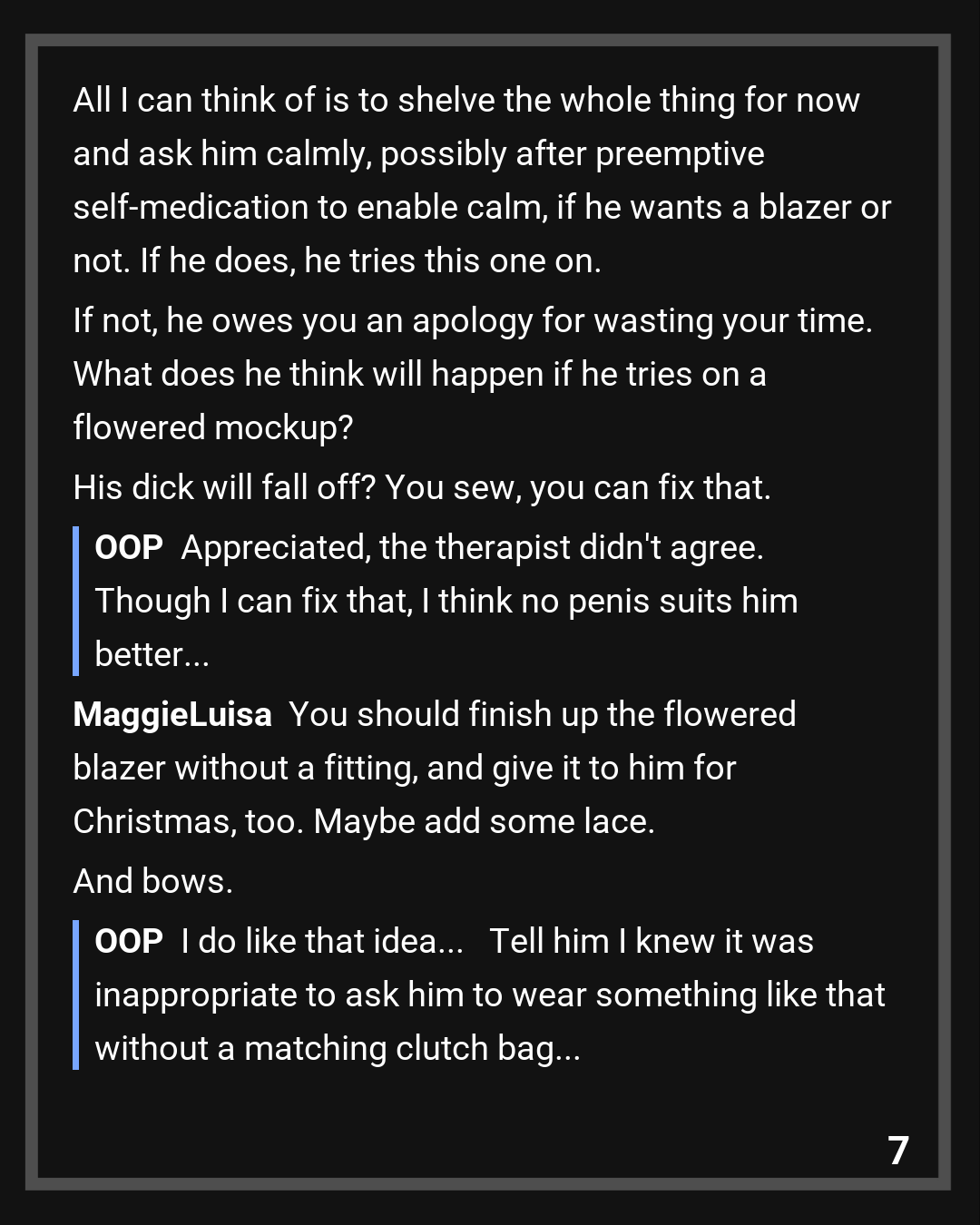Screen dimensions: 980x1225
Task: Click the line starting "self-medication to enable calm"
Action: (x=481, y=207)
